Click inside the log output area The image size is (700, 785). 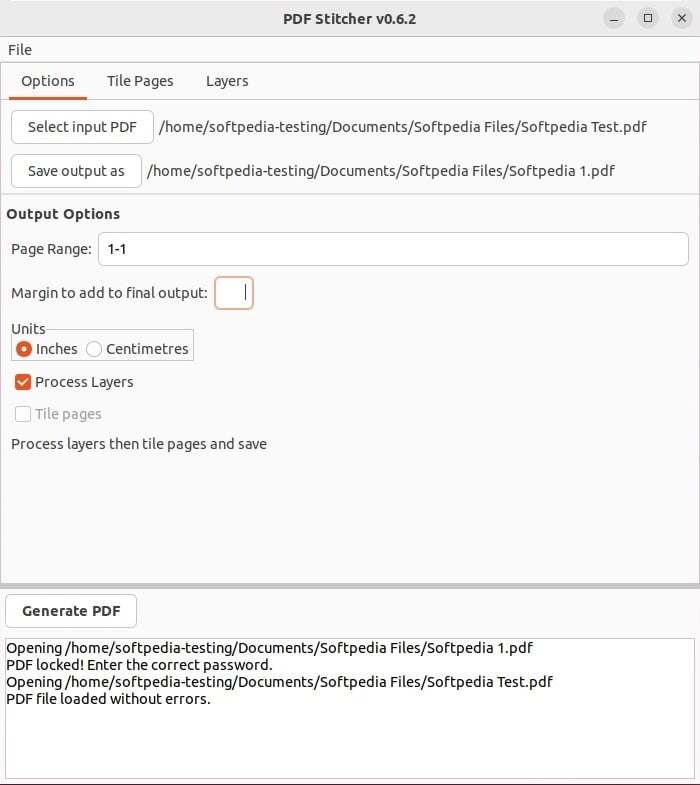(349, 740)
